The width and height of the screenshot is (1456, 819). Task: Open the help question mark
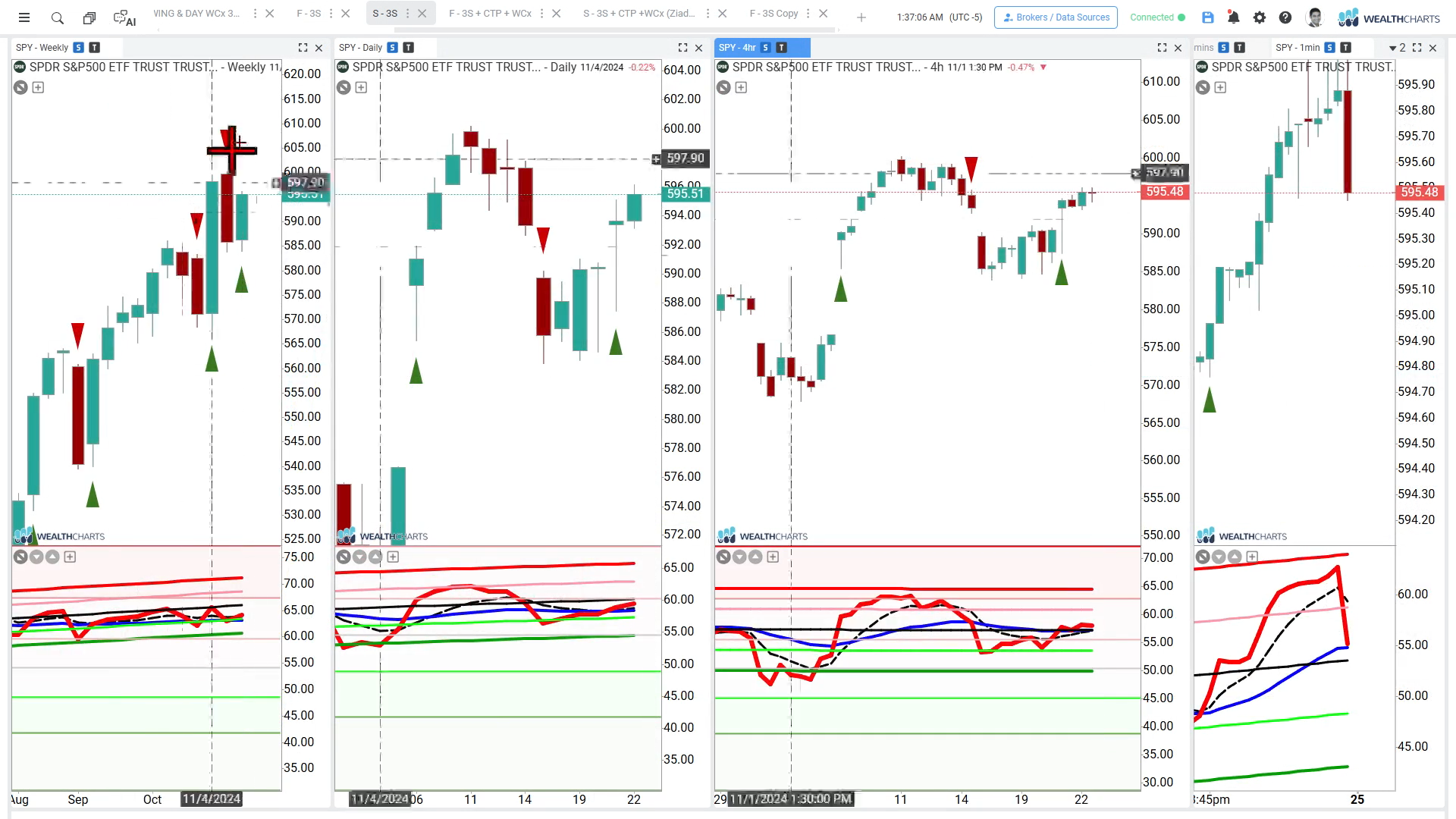(1285, 17)
